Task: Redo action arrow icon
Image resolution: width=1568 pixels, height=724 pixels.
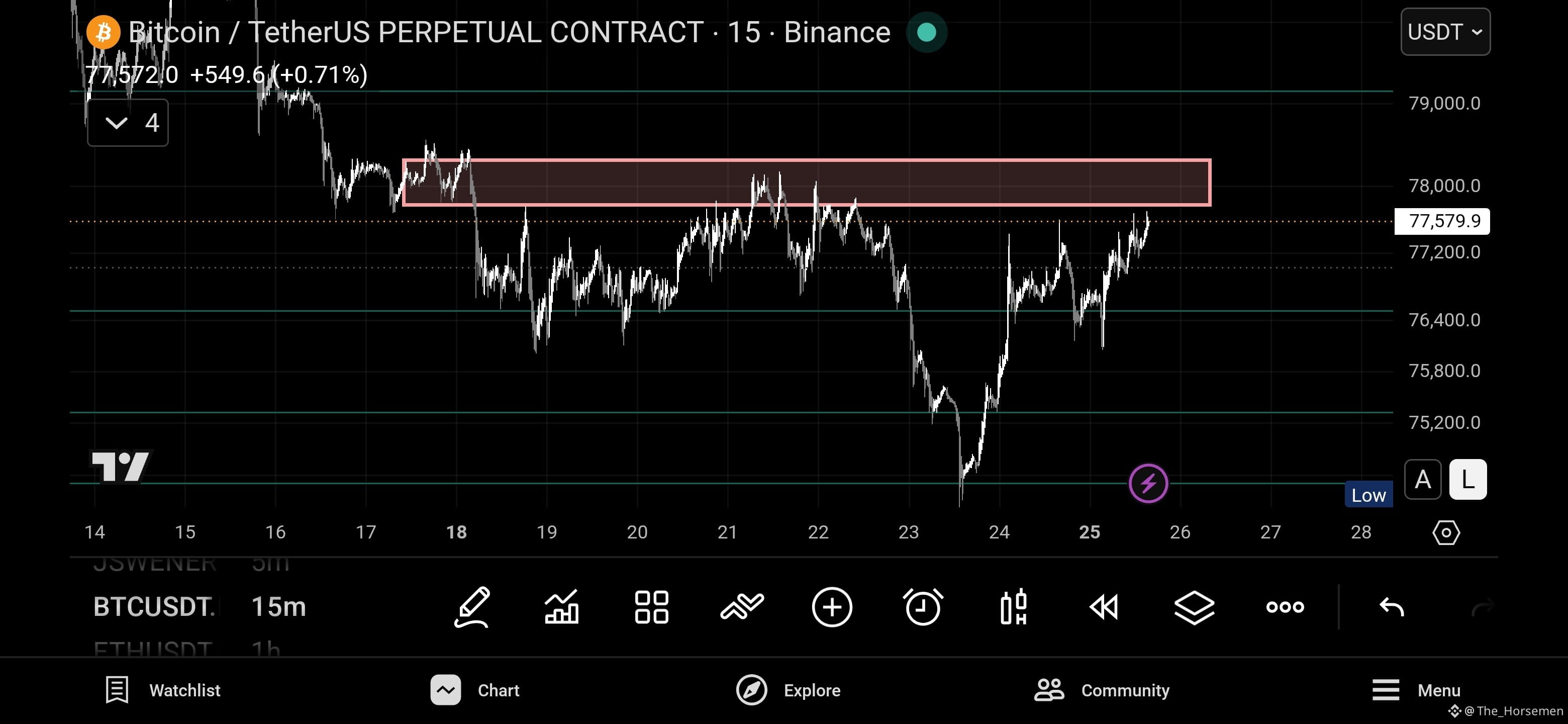Action: click(1482, 607)
